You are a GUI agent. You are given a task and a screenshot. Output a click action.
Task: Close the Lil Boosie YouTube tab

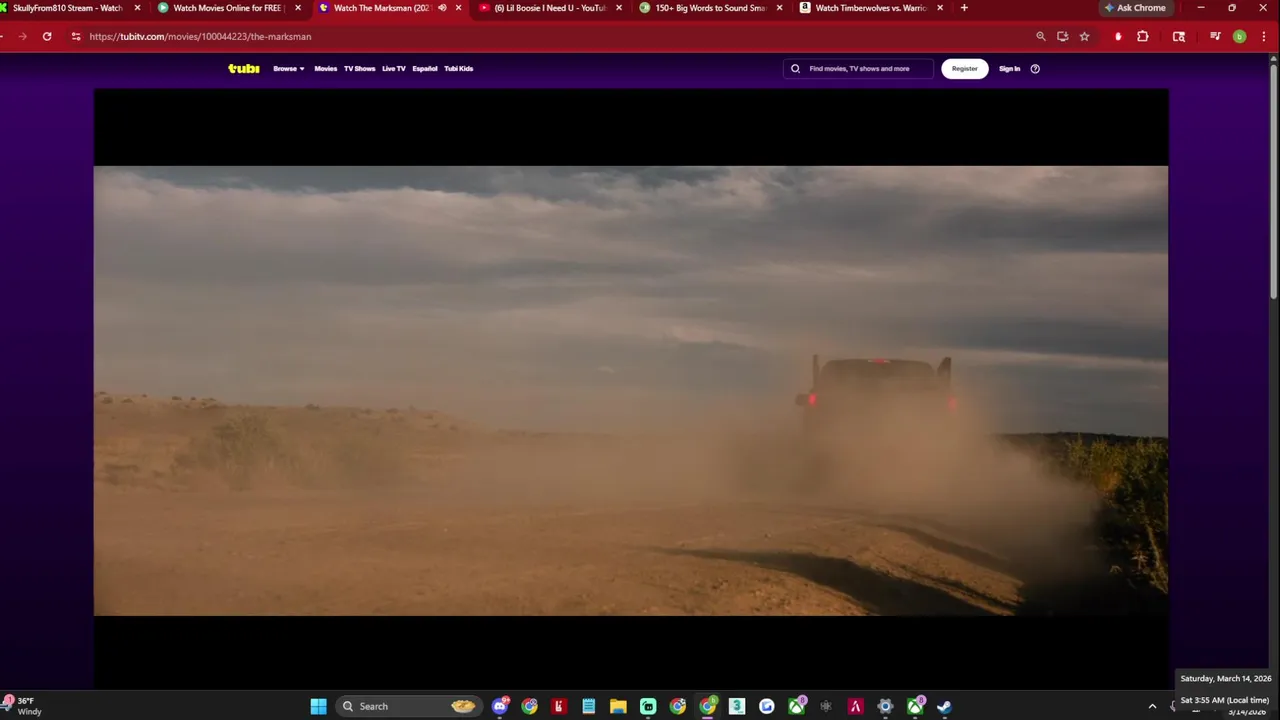(x=619, y=8)
